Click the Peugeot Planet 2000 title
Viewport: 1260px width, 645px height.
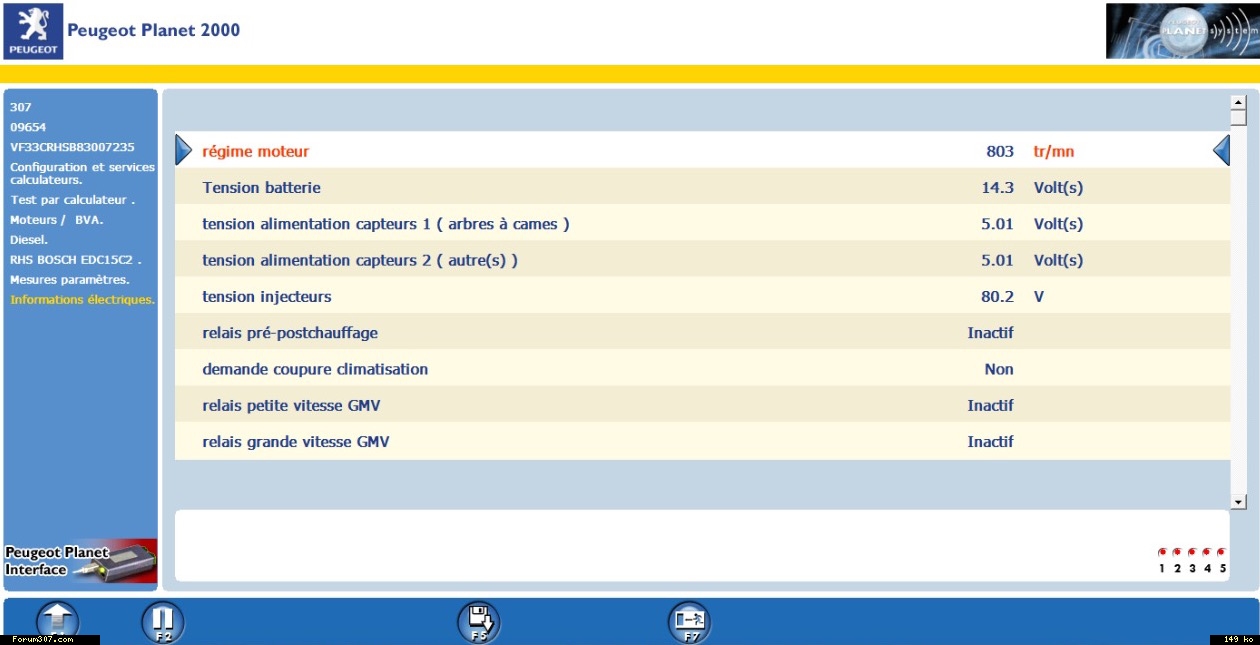click(154, 30)
